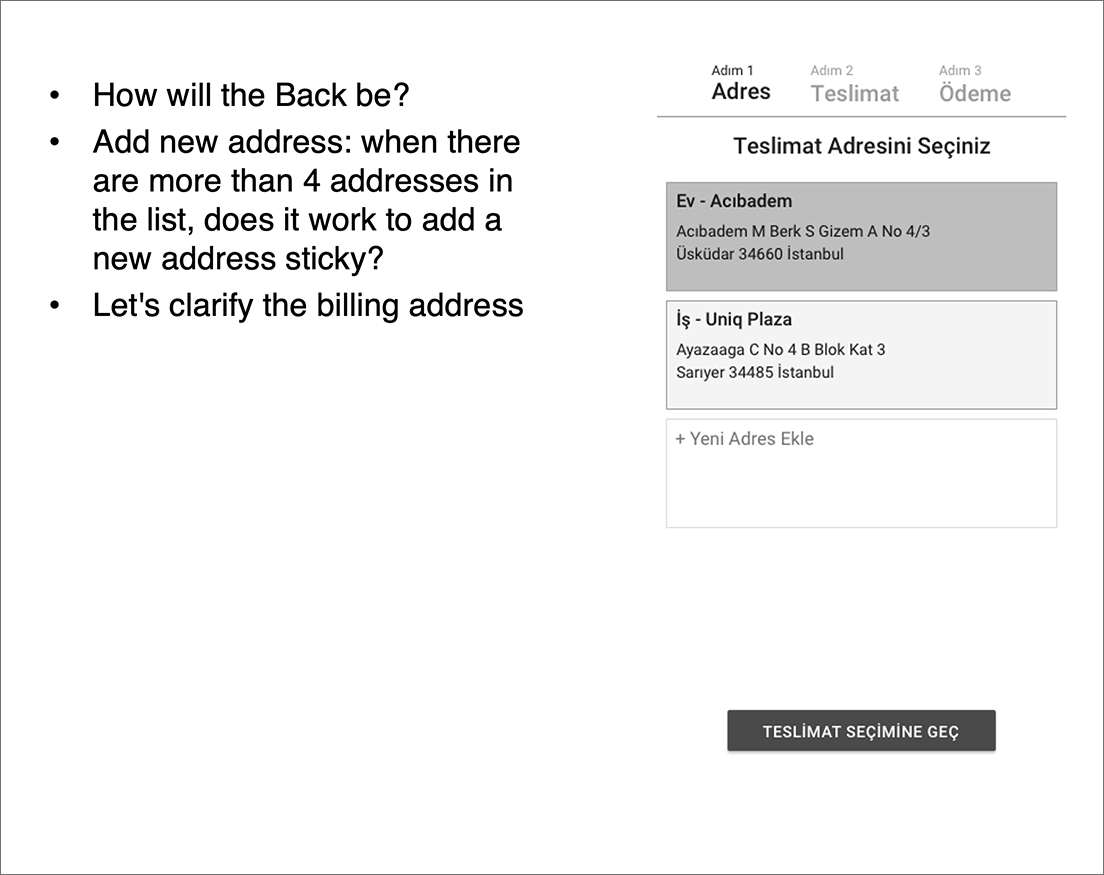Add a new address via "Yeni Adres Ekle"

(751, 439)
